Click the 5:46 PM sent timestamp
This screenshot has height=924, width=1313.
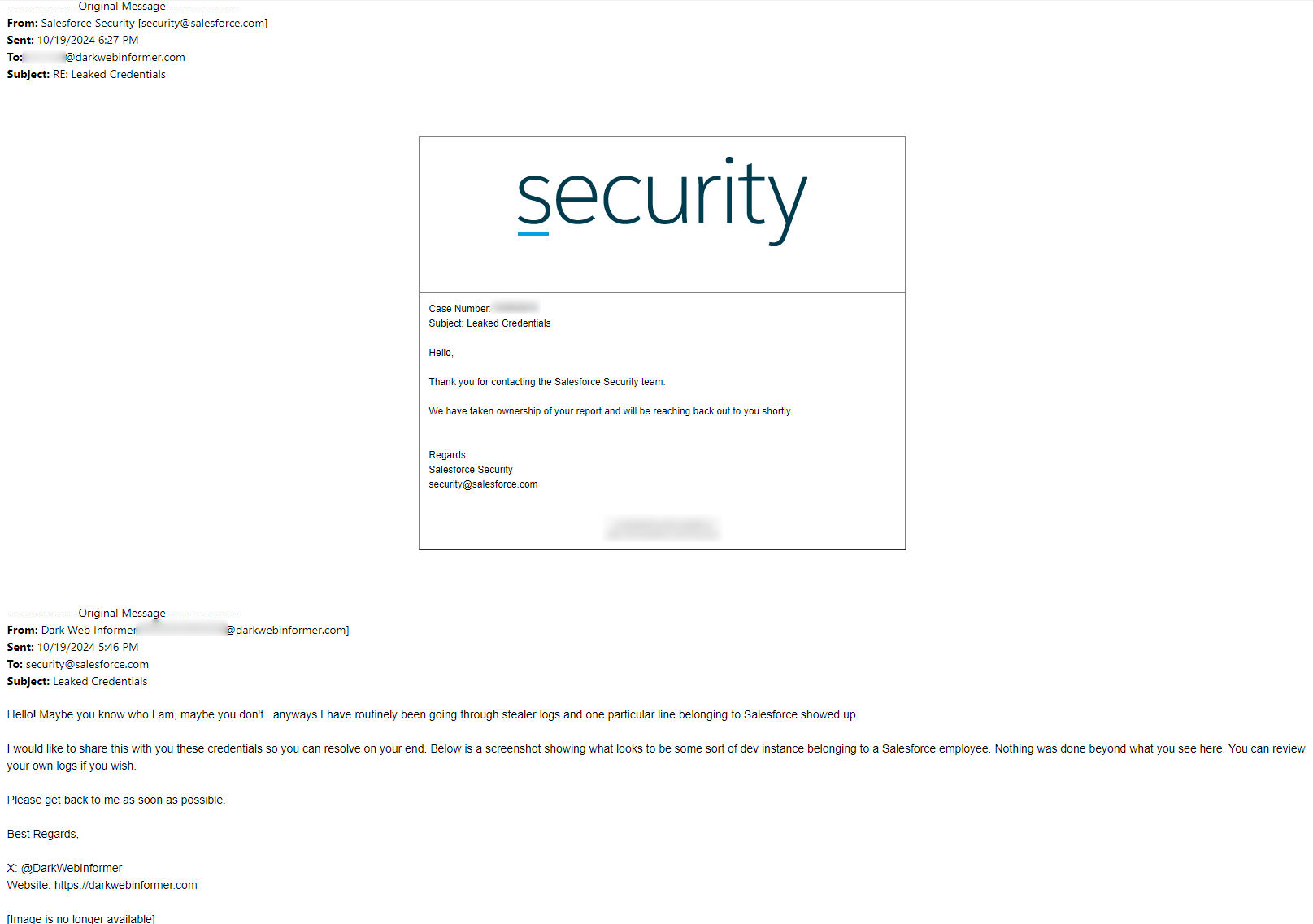tap(118, 648)
